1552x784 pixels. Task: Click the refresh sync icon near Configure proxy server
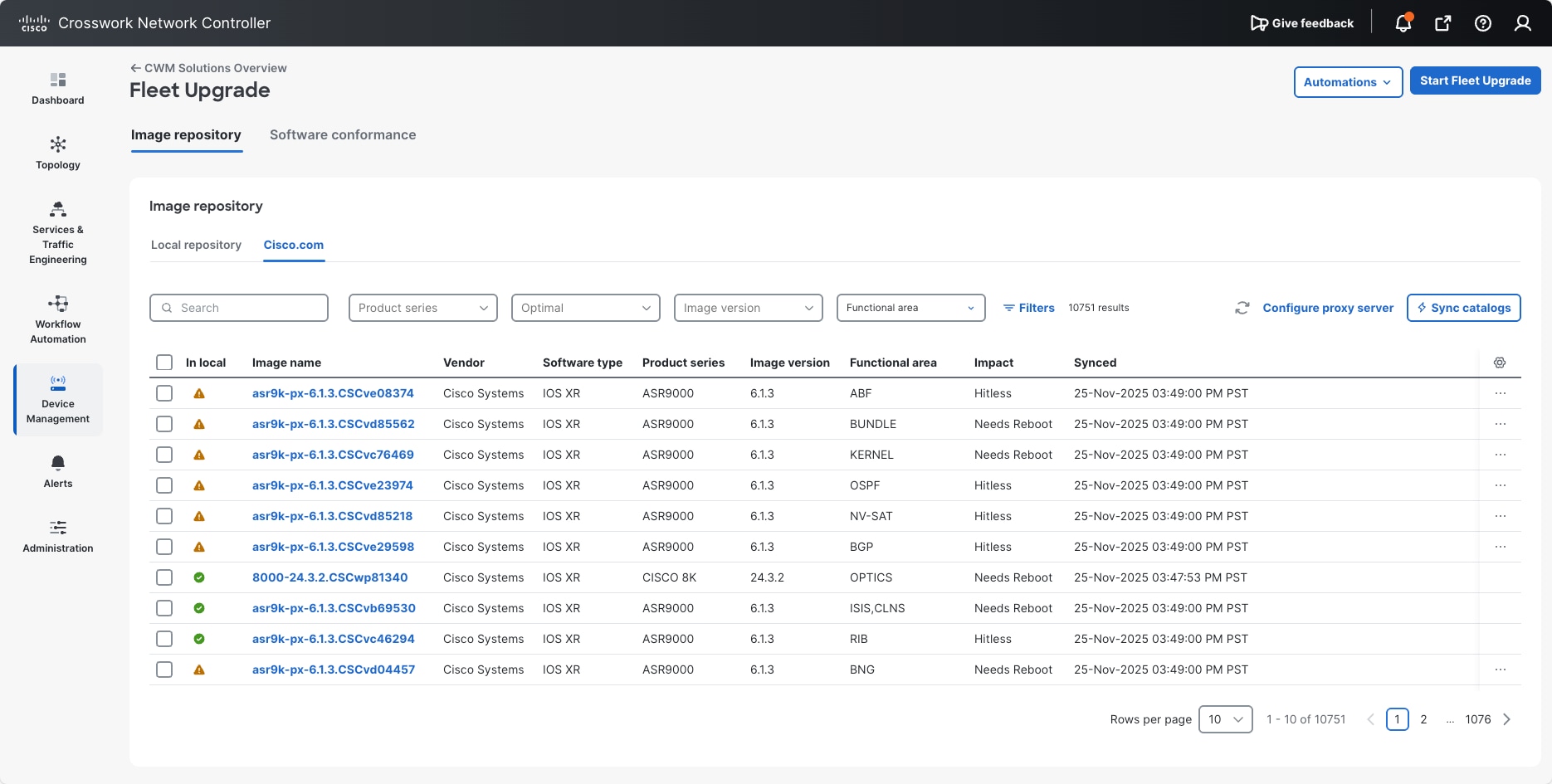pos(1242,307)
